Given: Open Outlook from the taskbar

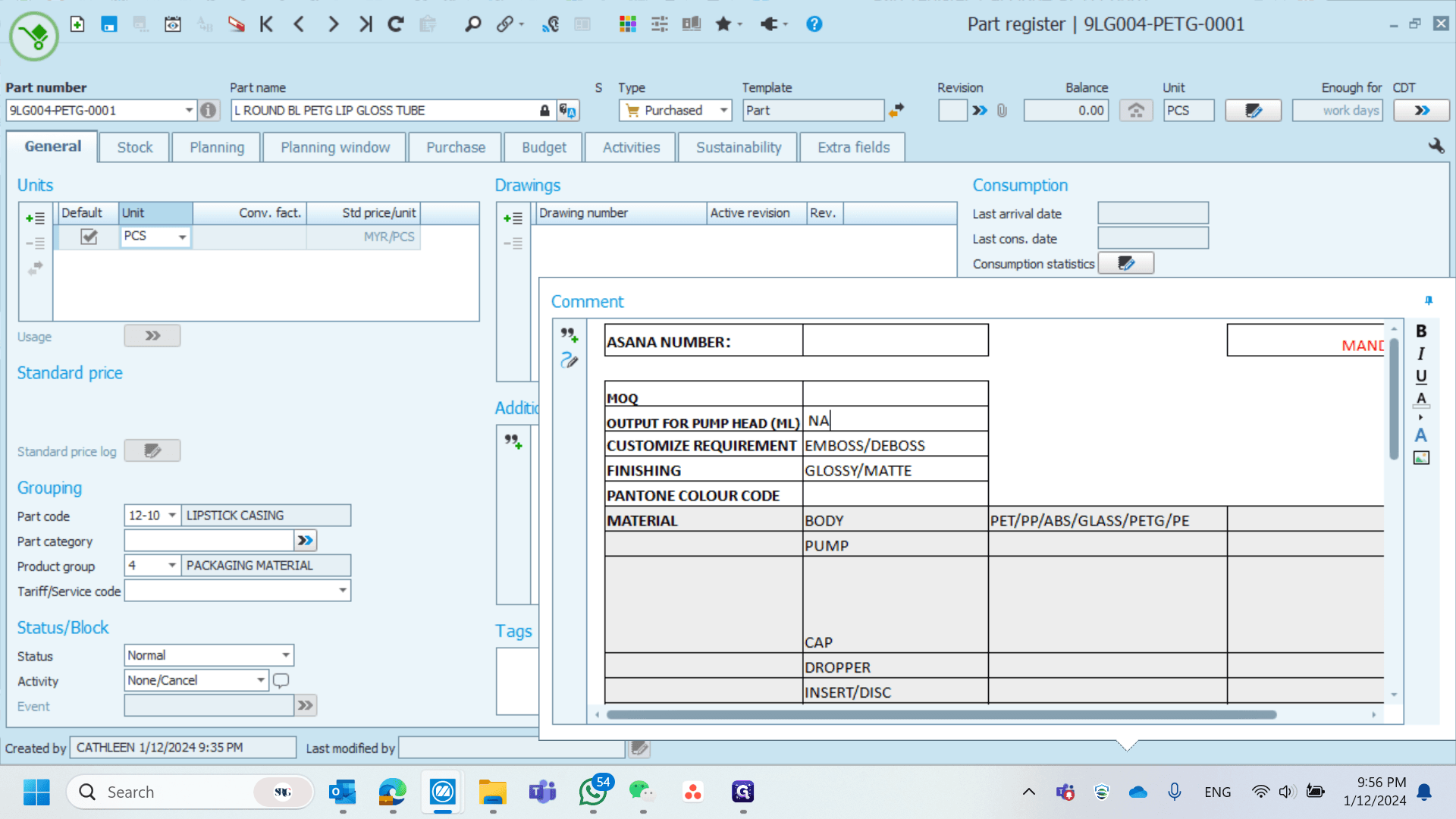Looking at the screenshot, I should (x=343, y=792).
